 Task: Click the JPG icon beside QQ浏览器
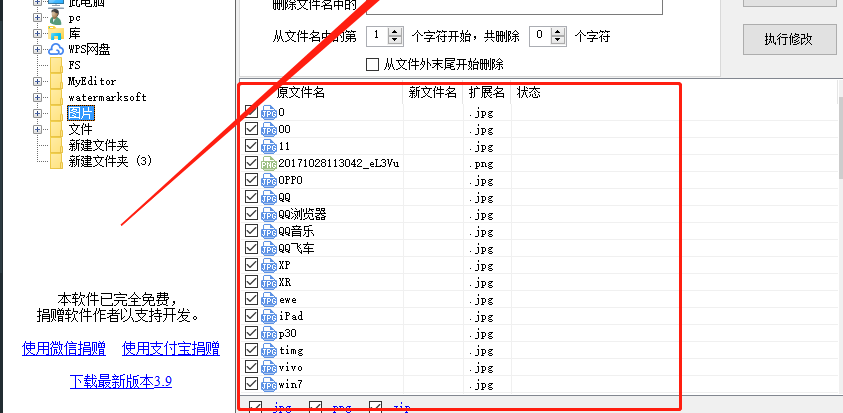tap(269, 215)
